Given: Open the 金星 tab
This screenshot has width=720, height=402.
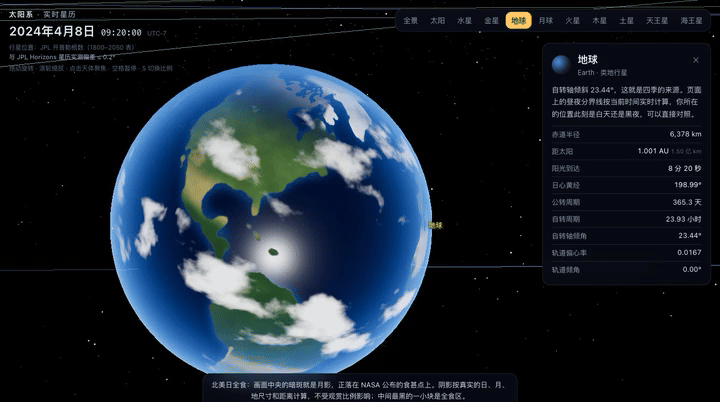Looking at the screenshot, I should 491,21.
